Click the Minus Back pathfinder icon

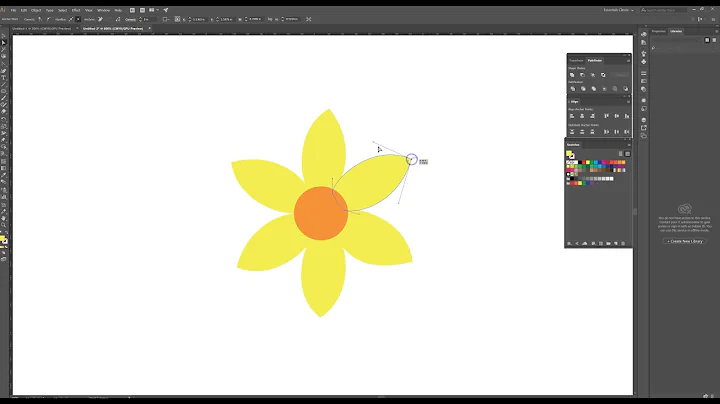tap(625, 89)
